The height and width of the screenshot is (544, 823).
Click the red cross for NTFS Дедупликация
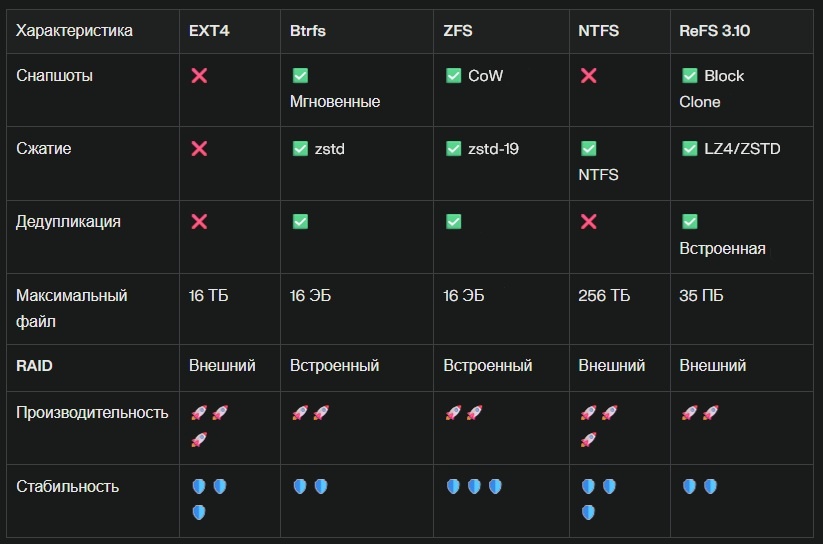click(588, 222)
